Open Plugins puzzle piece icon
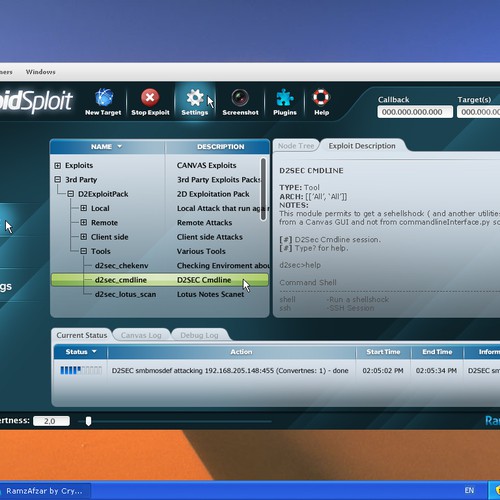Image resolution: width=500 pixels, height=500 pixels. point(285,98)
